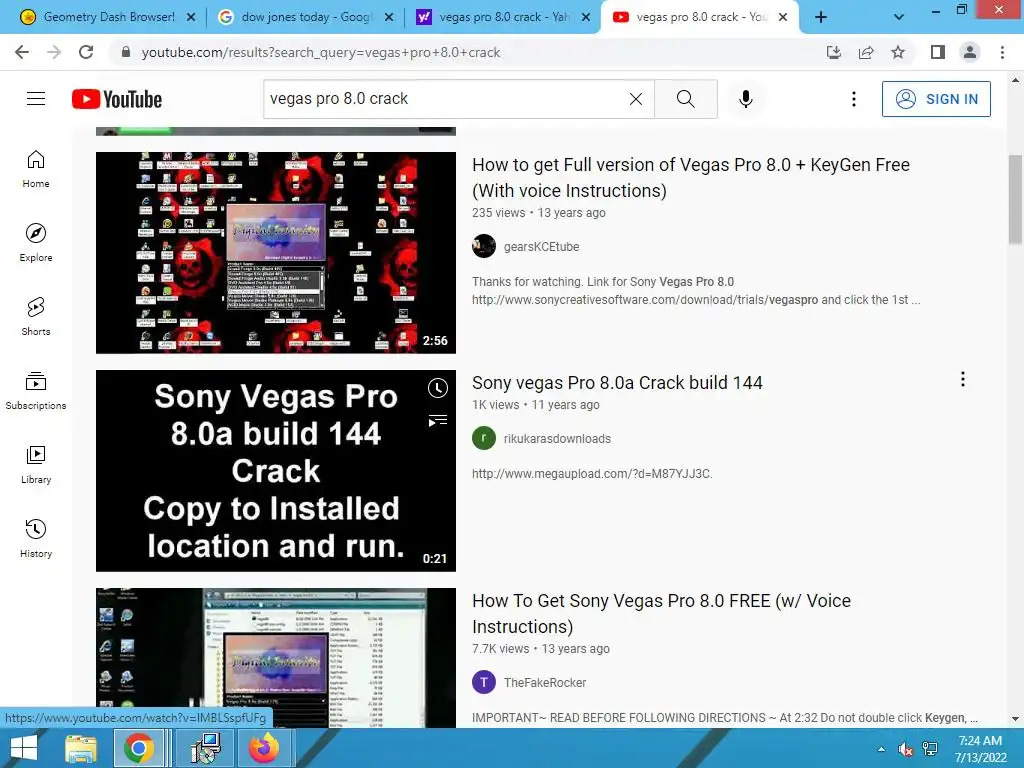
Task: Open the YouTube hamburger guide menu
Action: [36, 99]
